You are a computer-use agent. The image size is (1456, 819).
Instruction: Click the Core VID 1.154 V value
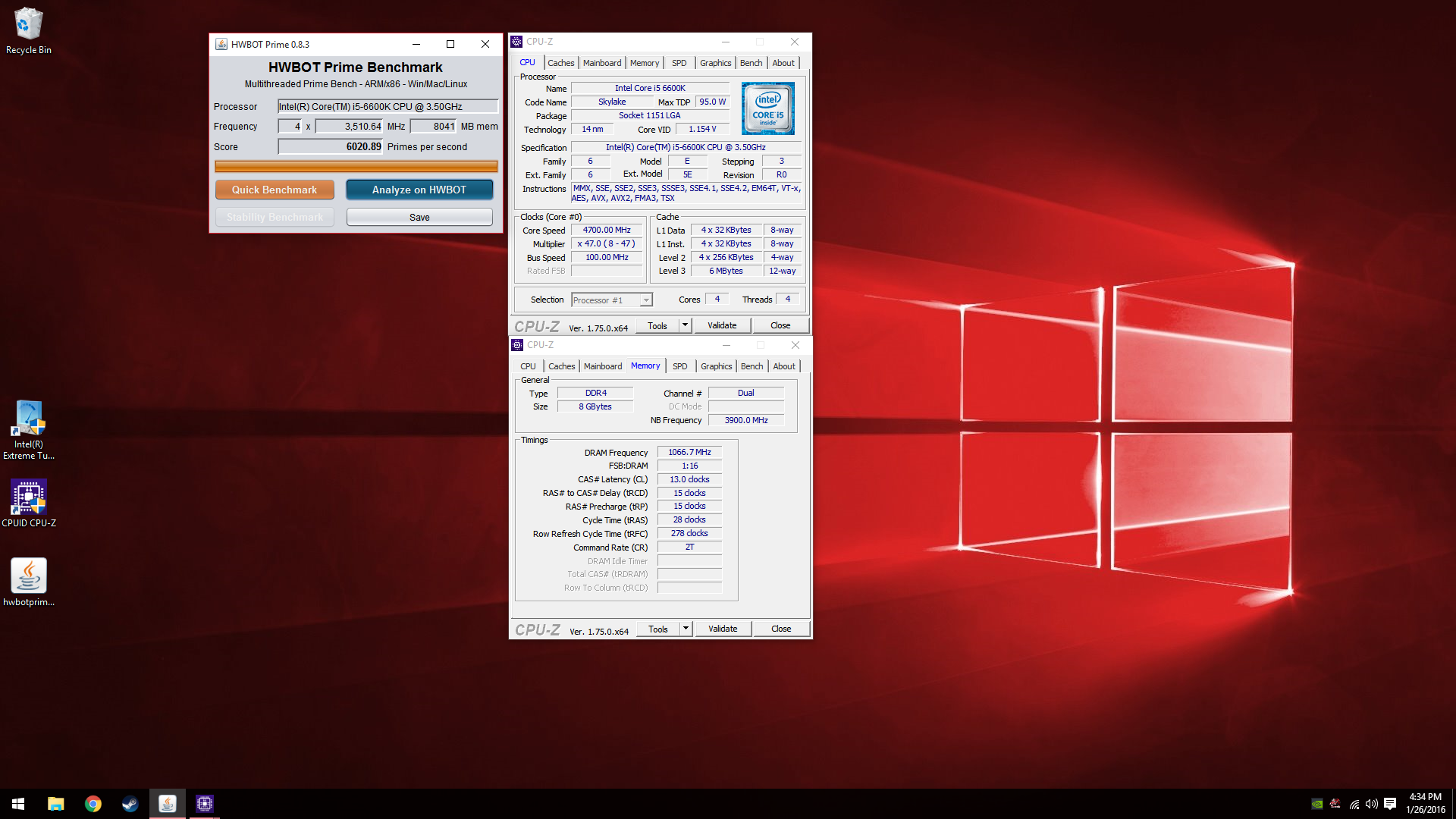click(x=702, y=129)
